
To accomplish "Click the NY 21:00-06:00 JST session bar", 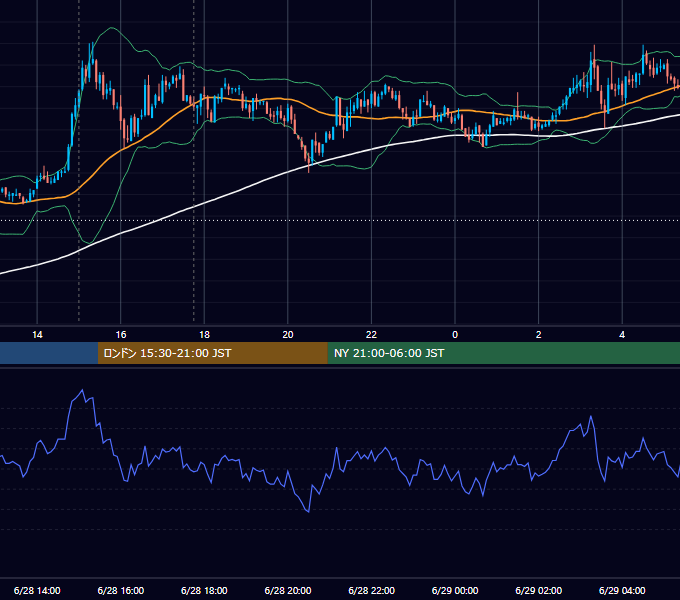I will (503, 353).
